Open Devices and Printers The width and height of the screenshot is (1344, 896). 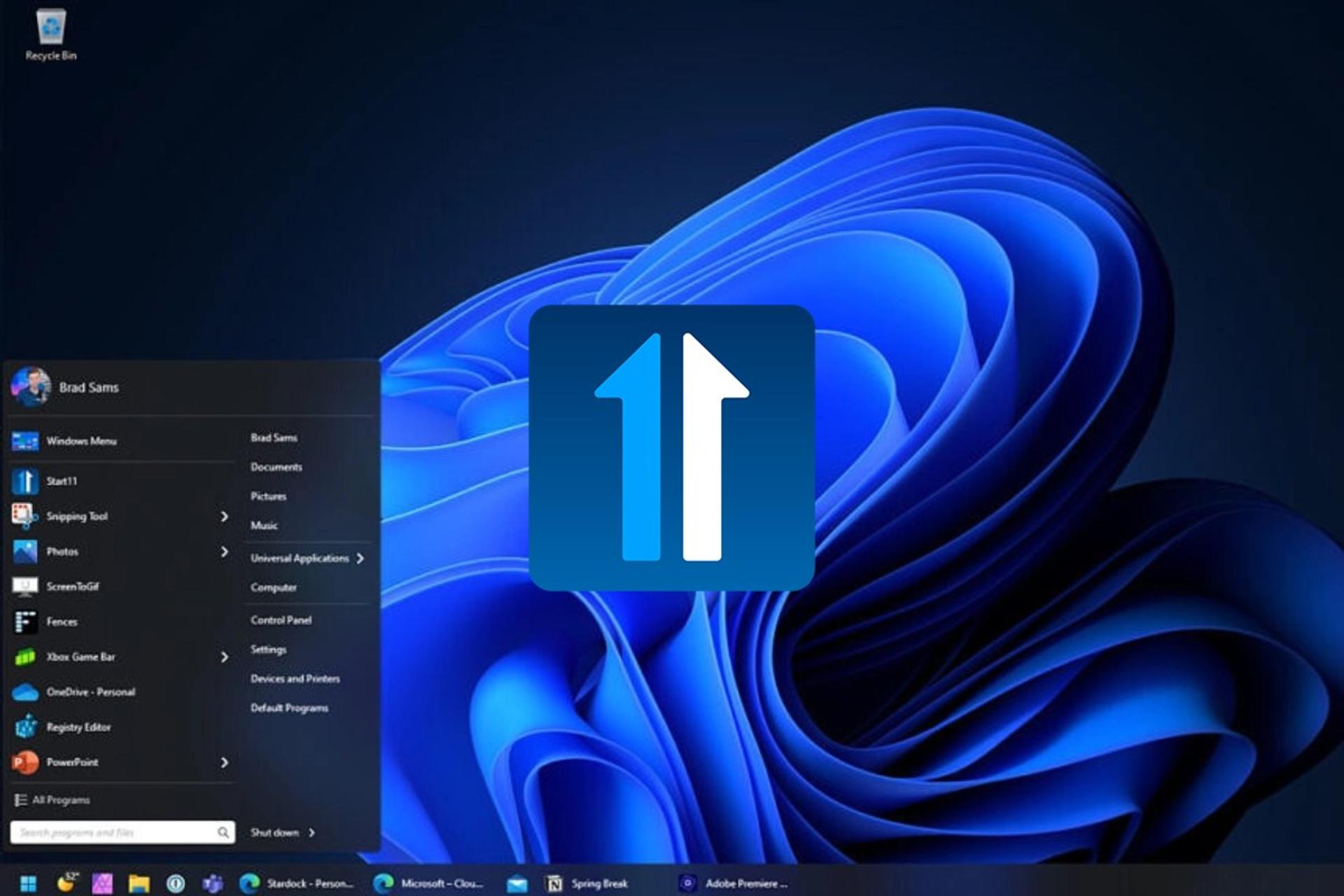click(295, 679)
